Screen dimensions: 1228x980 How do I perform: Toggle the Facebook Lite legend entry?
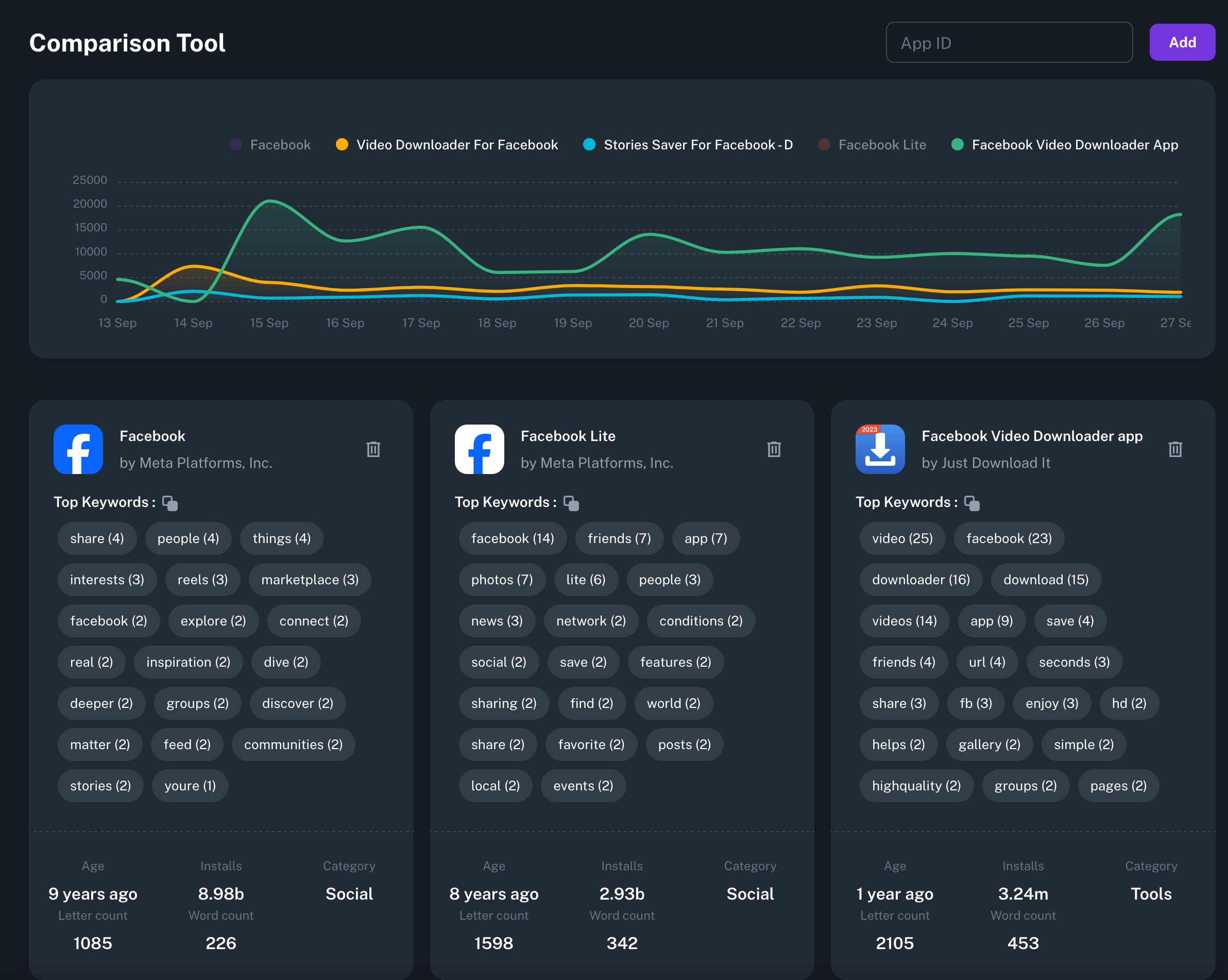pyautogui.click(x=872, y=145)
